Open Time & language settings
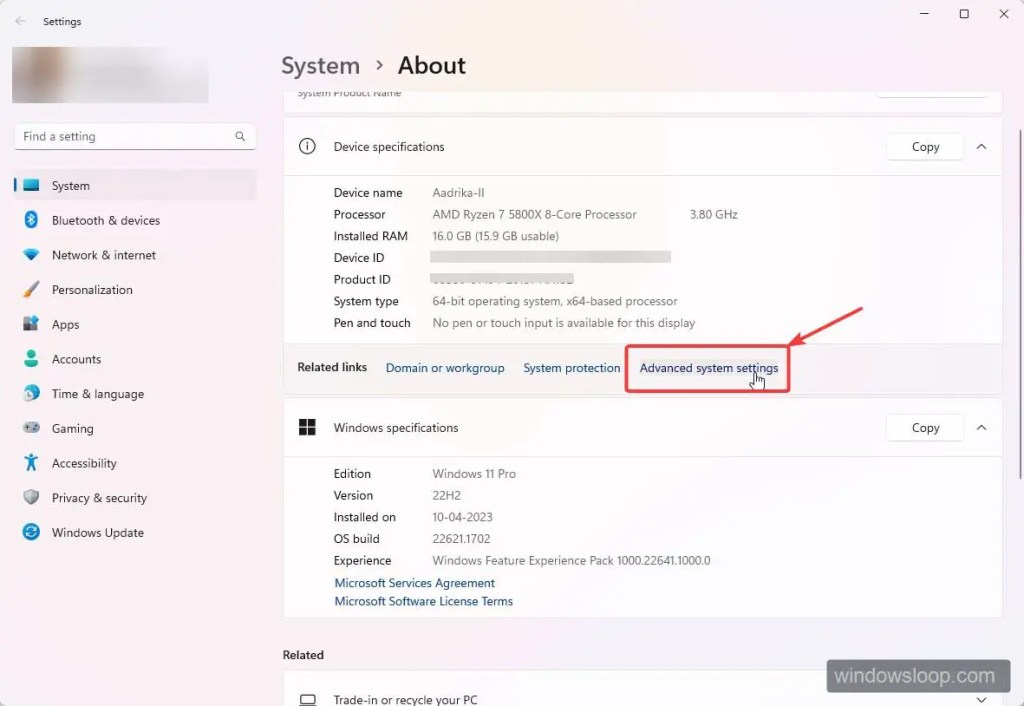The image size is (1024, 706). pos(135,393)
